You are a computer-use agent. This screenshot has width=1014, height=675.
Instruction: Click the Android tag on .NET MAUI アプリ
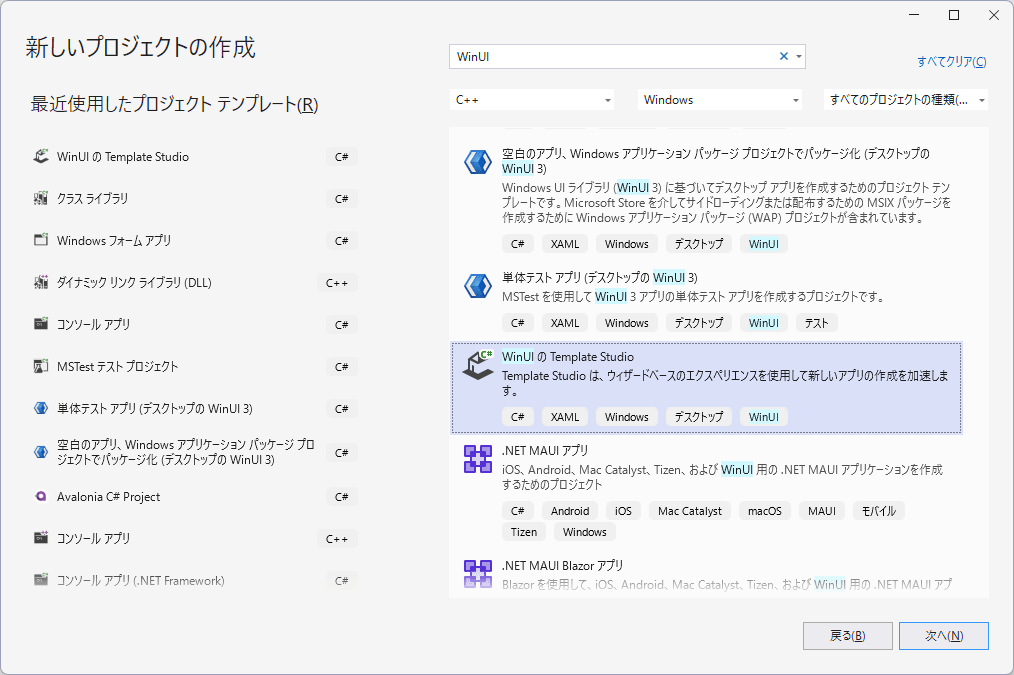coord(570,511)
